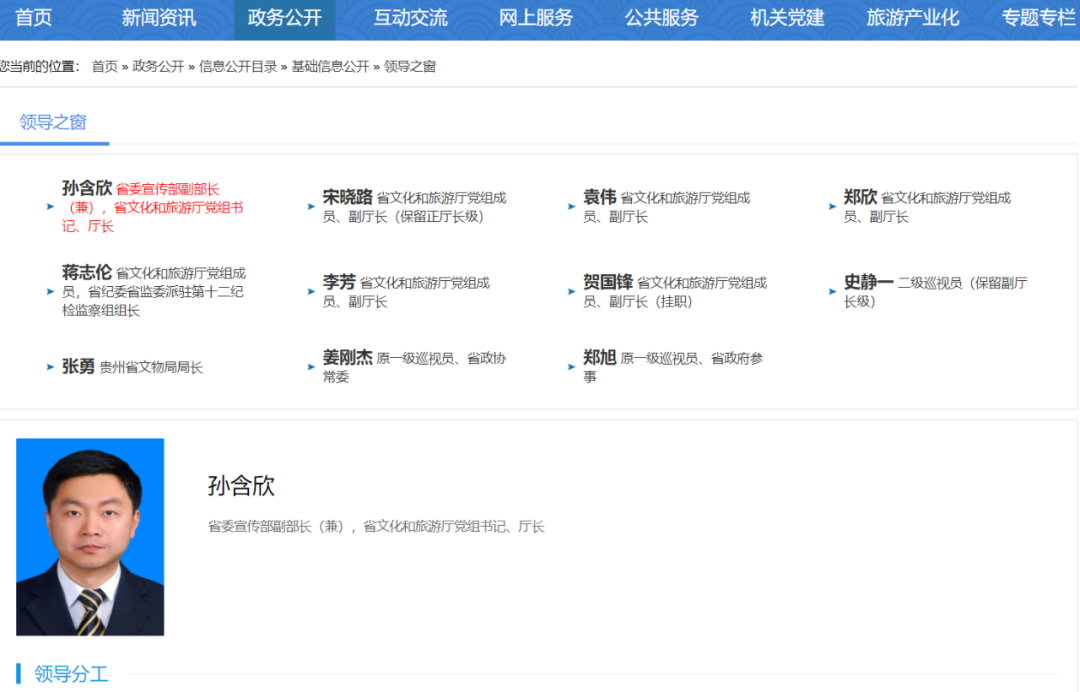This screenshot has width=1080, height=692.
Task: Open the 首页 navigation menu item
Action: click(33, 17)
